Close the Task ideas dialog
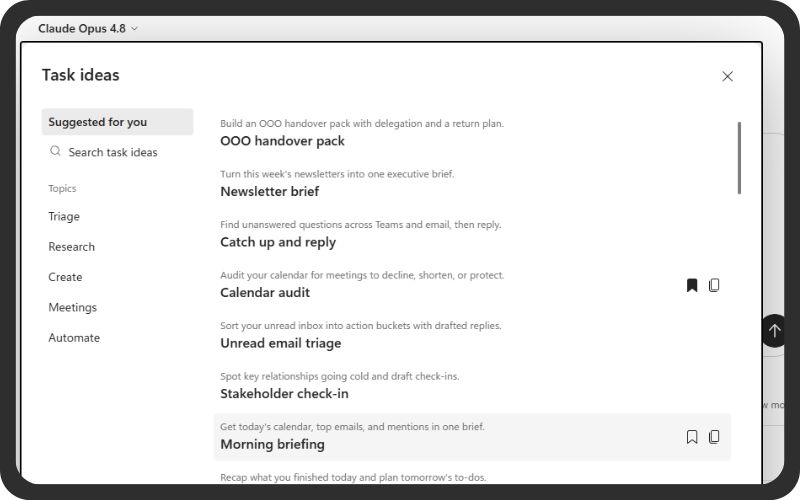800x500 pixels. point(728,77)
